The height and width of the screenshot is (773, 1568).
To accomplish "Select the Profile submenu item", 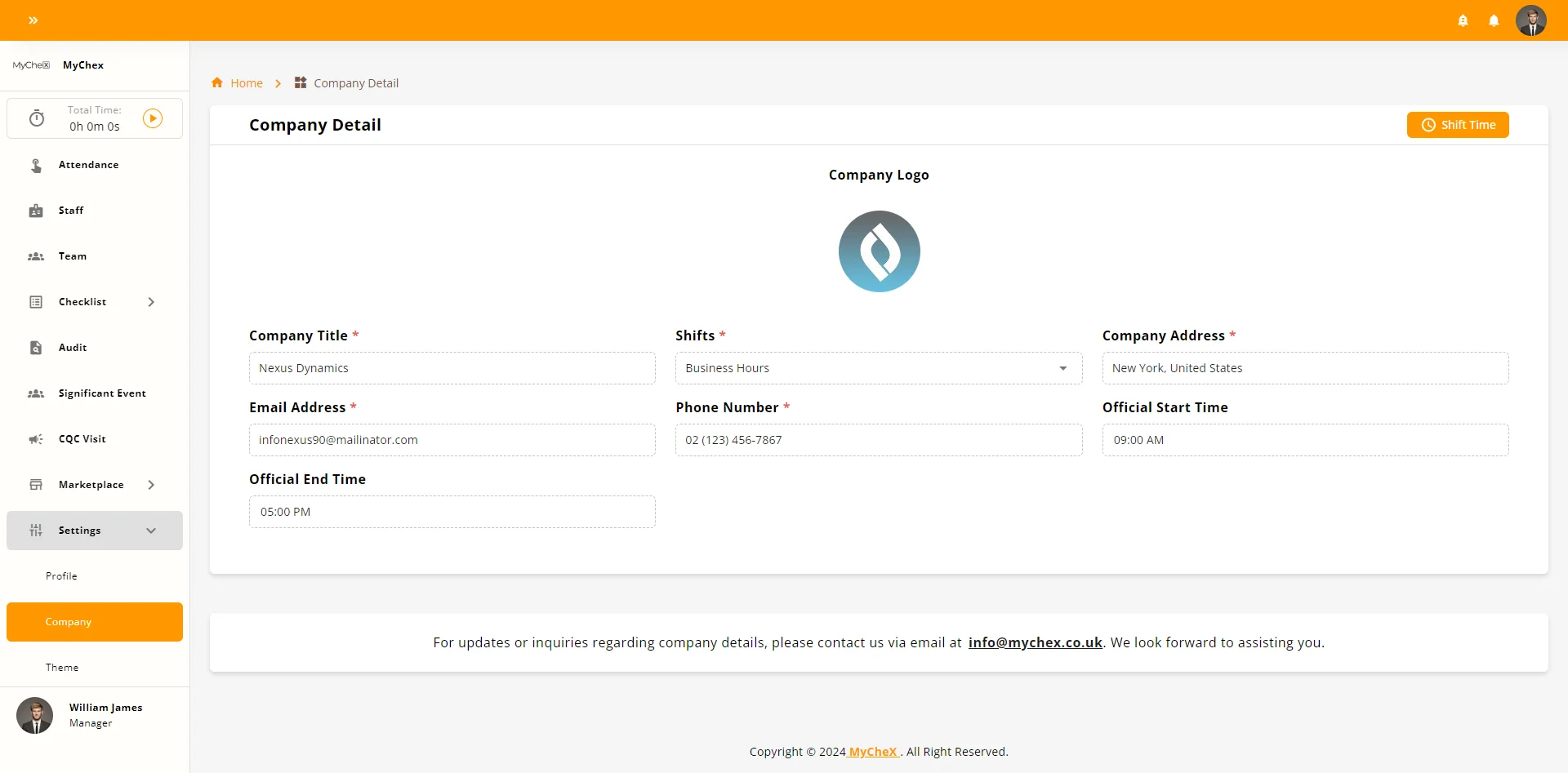I will point(61,576).
